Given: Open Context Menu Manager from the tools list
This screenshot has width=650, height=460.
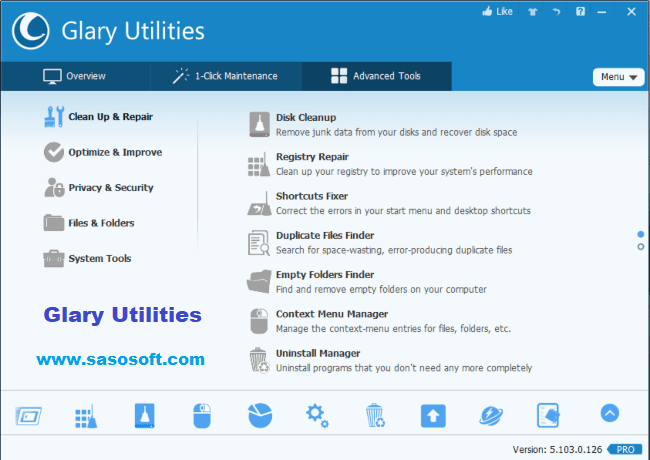Looking at the screenshot, I should click(x=380, y=321).
